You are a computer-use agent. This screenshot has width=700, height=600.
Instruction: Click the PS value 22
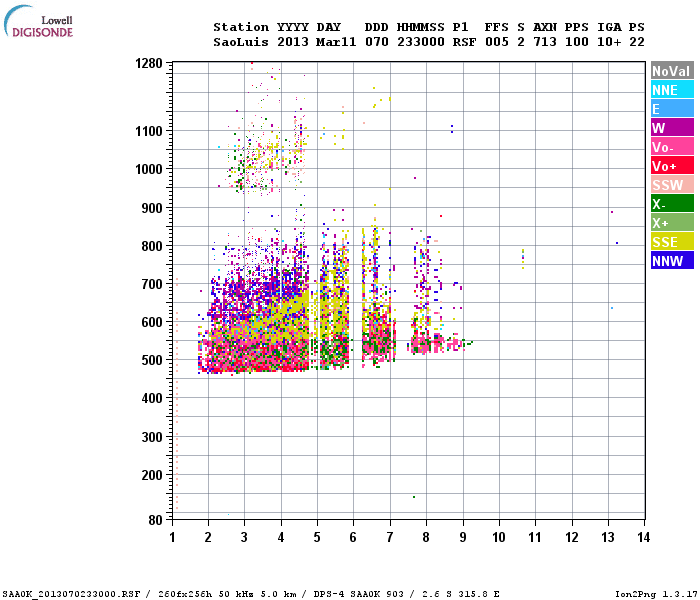tap(637, 42)
